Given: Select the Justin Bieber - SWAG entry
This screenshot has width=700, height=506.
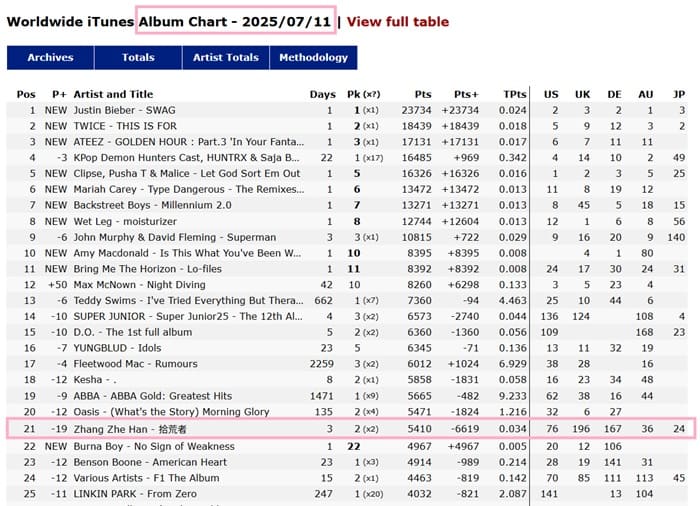Looking at the screenshot, I should [125, 110].
